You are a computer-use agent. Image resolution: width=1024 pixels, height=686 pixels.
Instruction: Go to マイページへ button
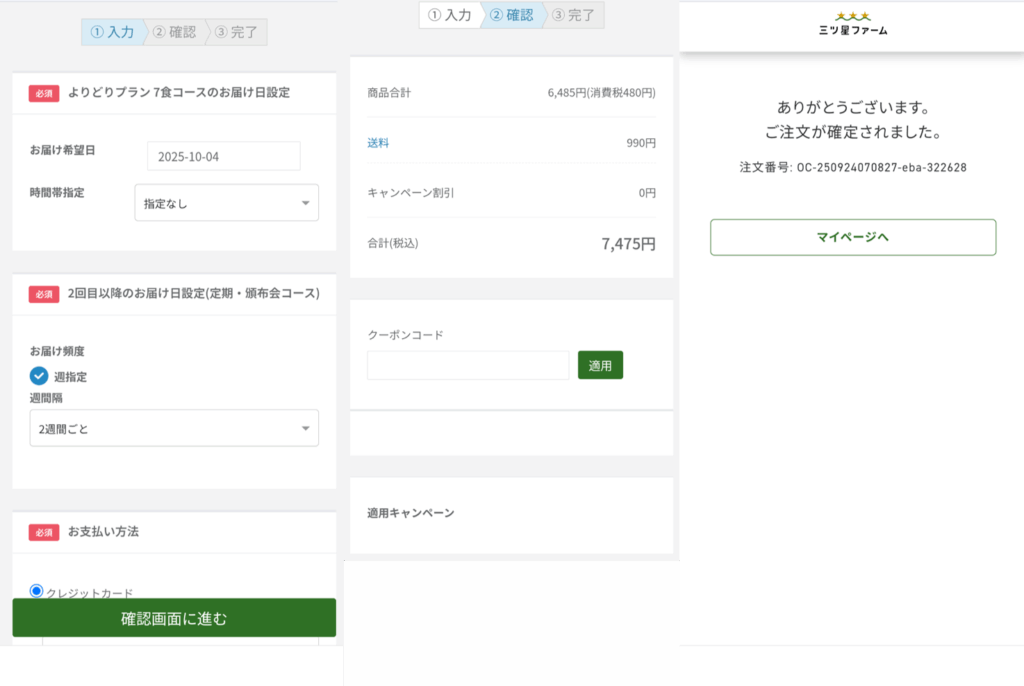pyautogui.click(x=853, y=237)
